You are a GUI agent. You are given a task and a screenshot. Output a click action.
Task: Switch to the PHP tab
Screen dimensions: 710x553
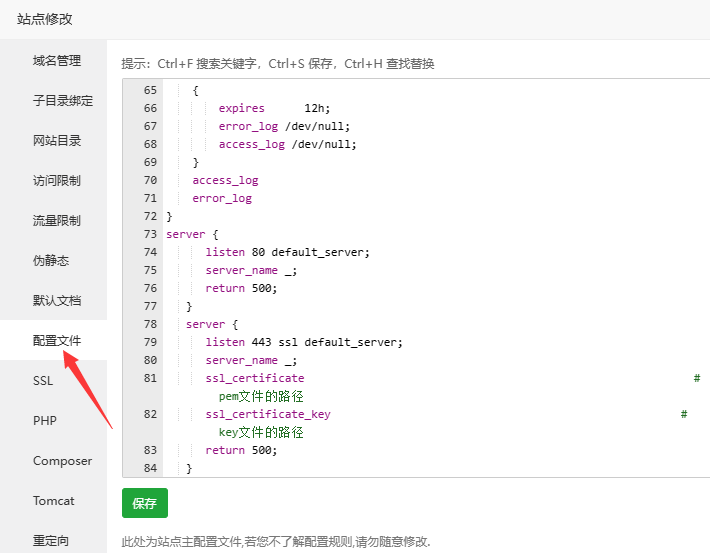click(x=45, y=421)
